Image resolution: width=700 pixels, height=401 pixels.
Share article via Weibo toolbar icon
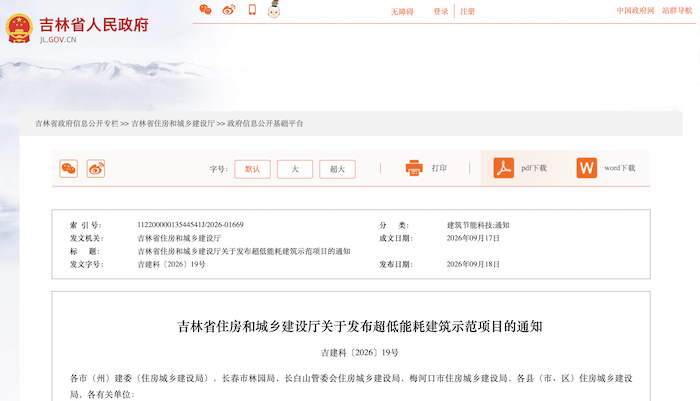pyautogui.click(x=96, y=169)
